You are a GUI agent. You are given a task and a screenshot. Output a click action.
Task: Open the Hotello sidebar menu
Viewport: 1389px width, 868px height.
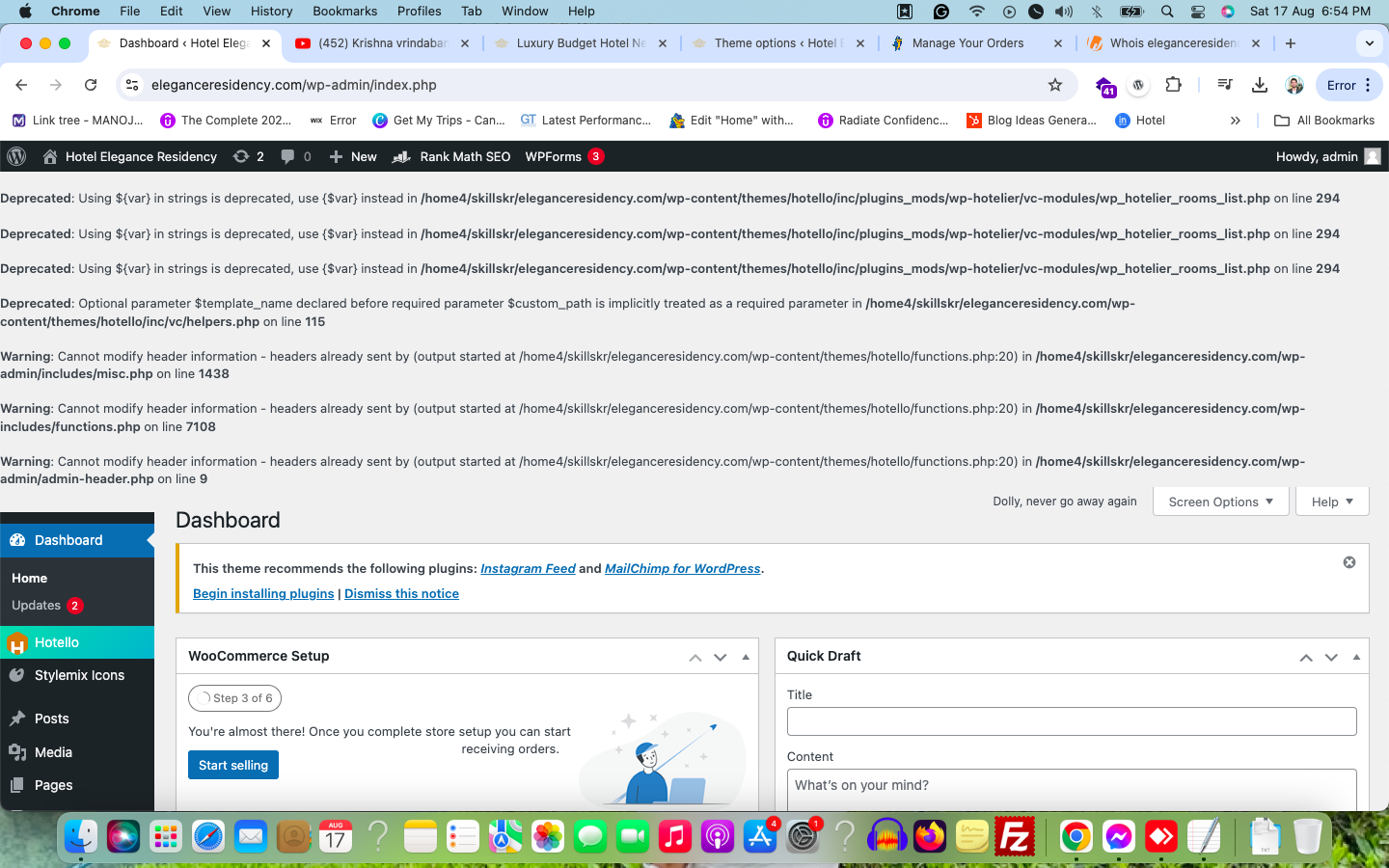[x=77, y=642]
